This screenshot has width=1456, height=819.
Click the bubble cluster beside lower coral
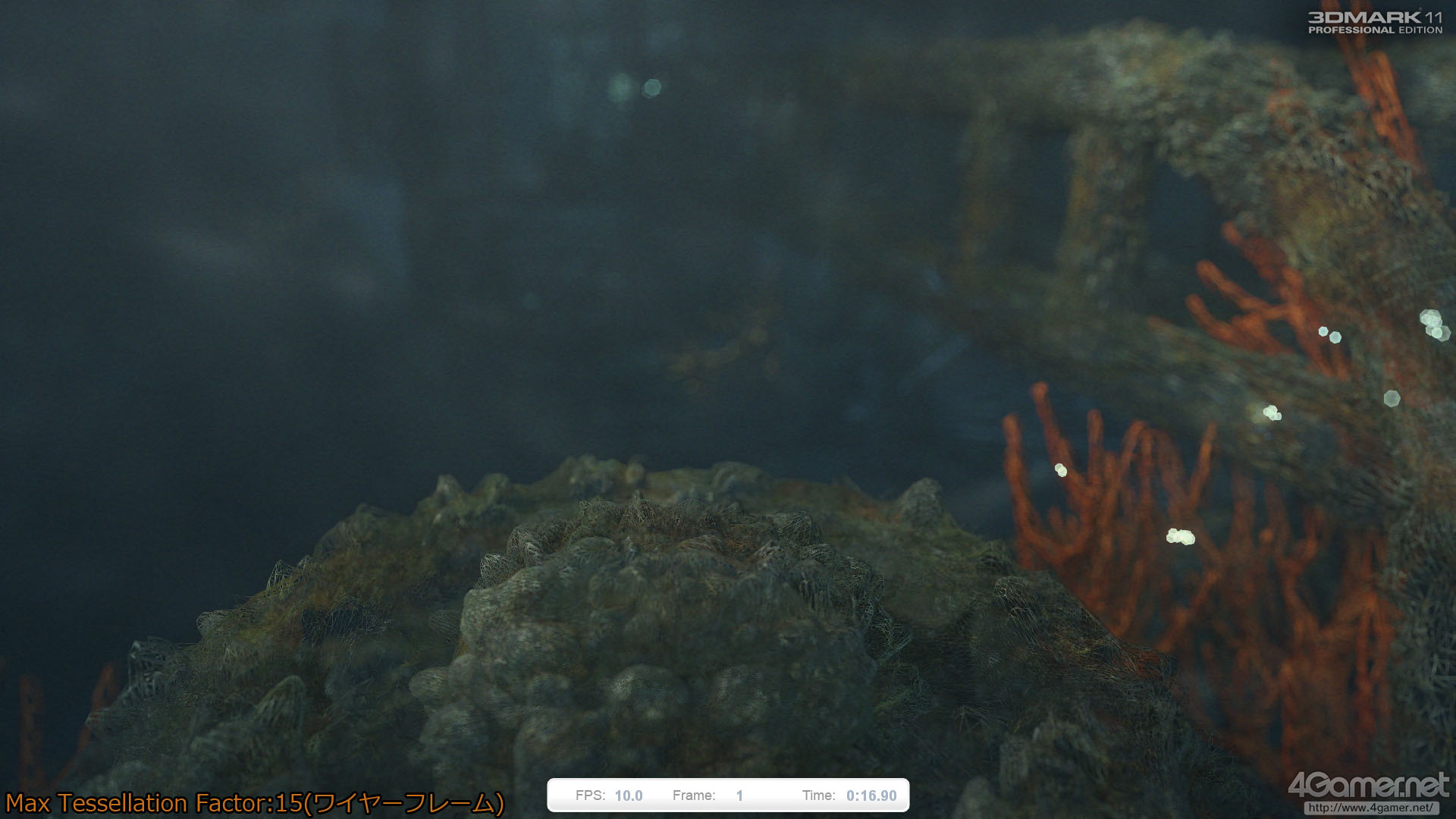[1180, 537]
